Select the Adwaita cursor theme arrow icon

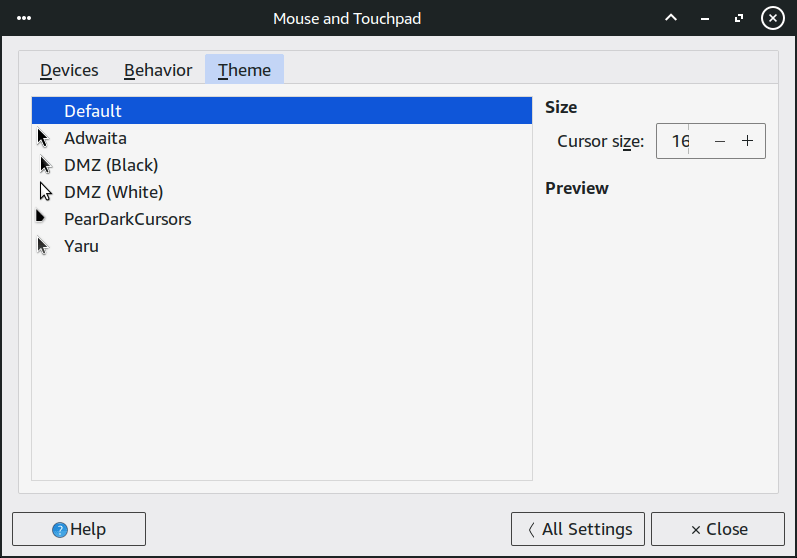coord(43,138)
